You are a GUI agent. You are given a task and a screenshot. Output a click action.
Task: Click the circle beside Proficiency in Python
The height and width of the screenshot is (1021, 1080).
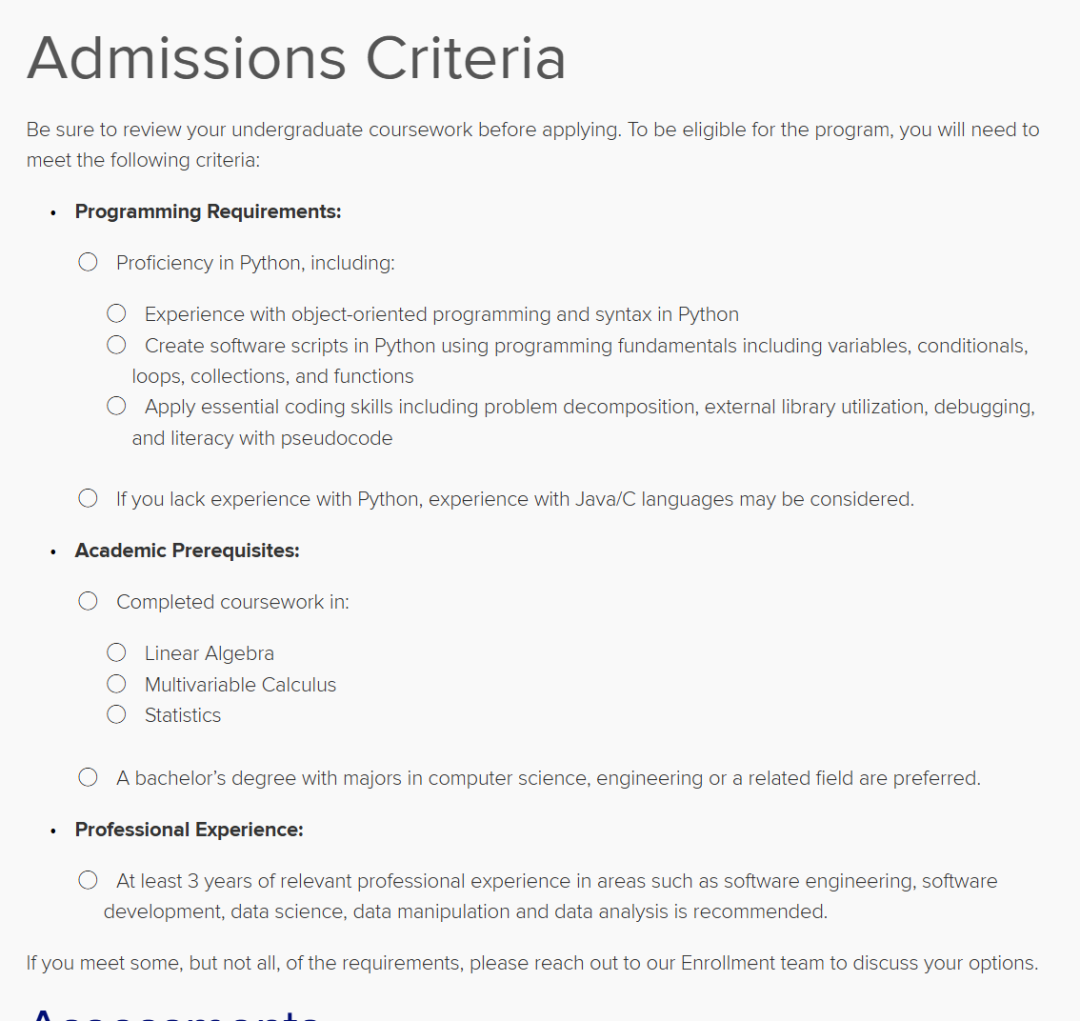88,262
